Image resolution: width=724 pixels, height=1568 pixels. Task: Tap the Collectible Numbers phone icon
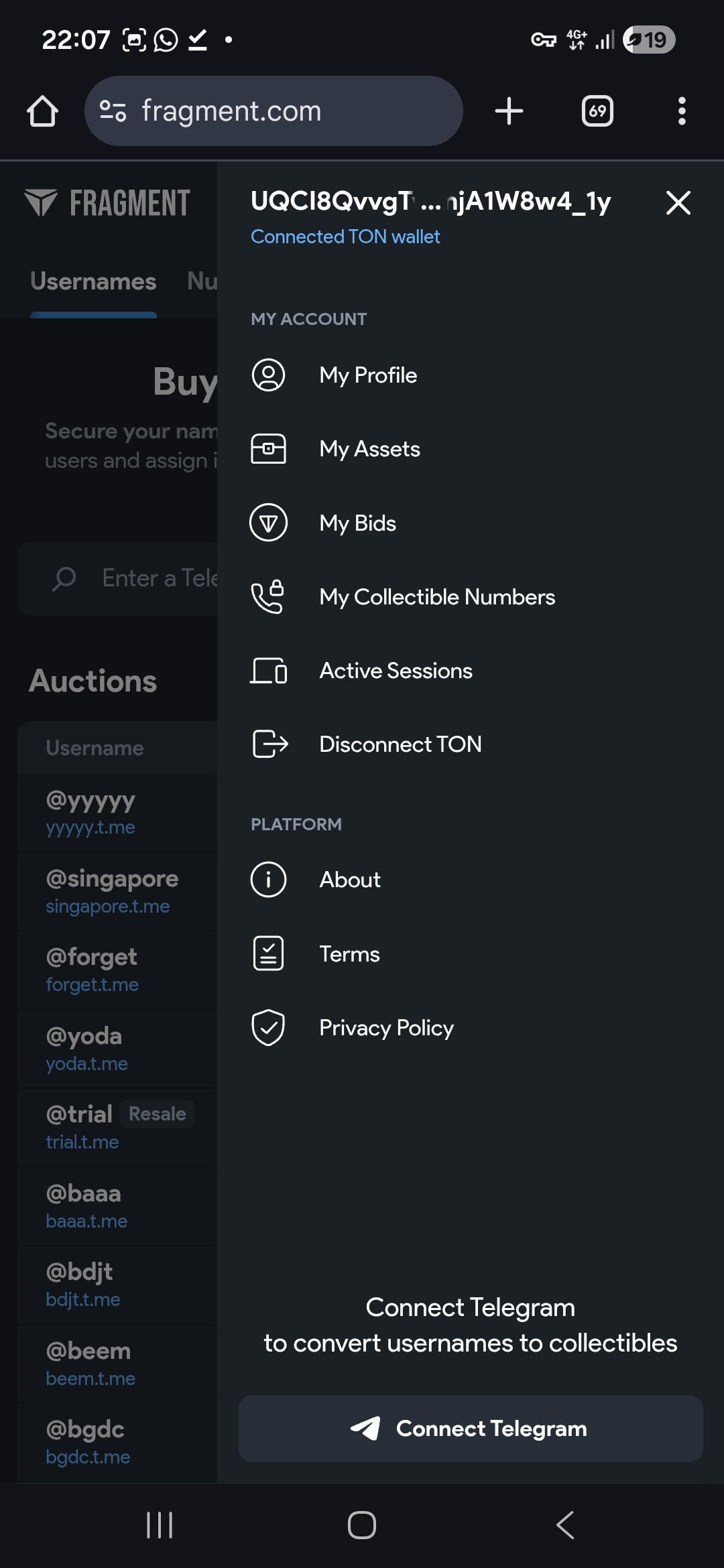point(268,597)
